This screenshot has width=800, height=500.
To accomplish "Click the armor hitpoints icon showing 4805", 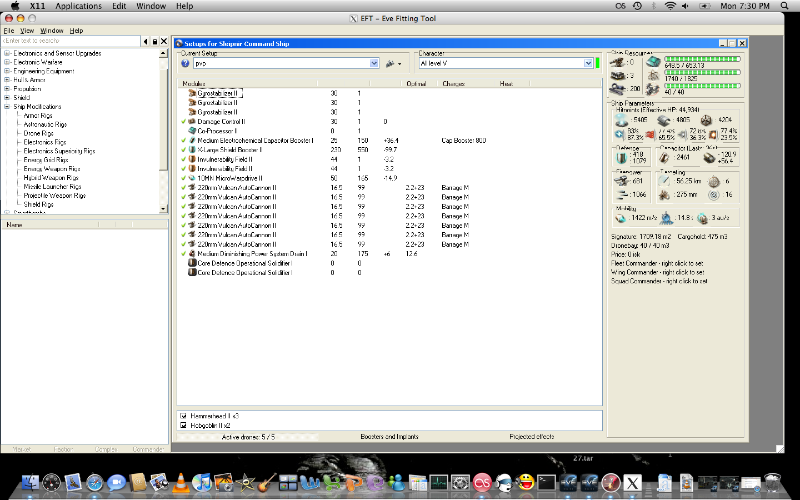I will [663, 120].
